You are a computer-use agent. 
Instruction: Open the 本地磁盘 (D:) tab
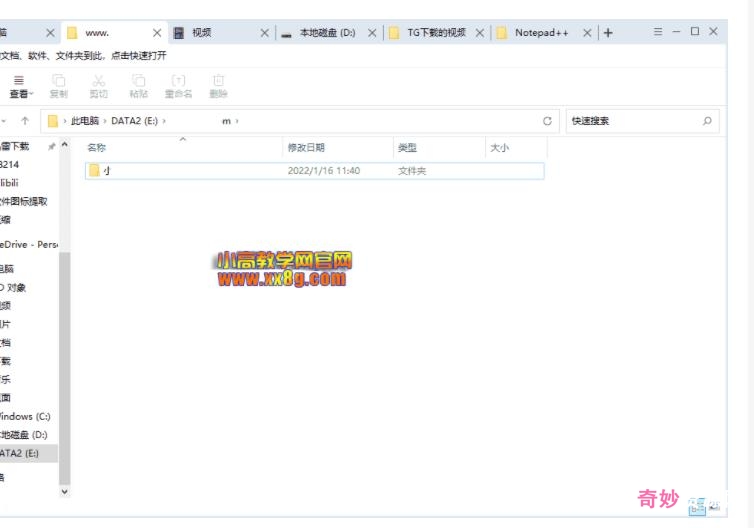[329, 33]
